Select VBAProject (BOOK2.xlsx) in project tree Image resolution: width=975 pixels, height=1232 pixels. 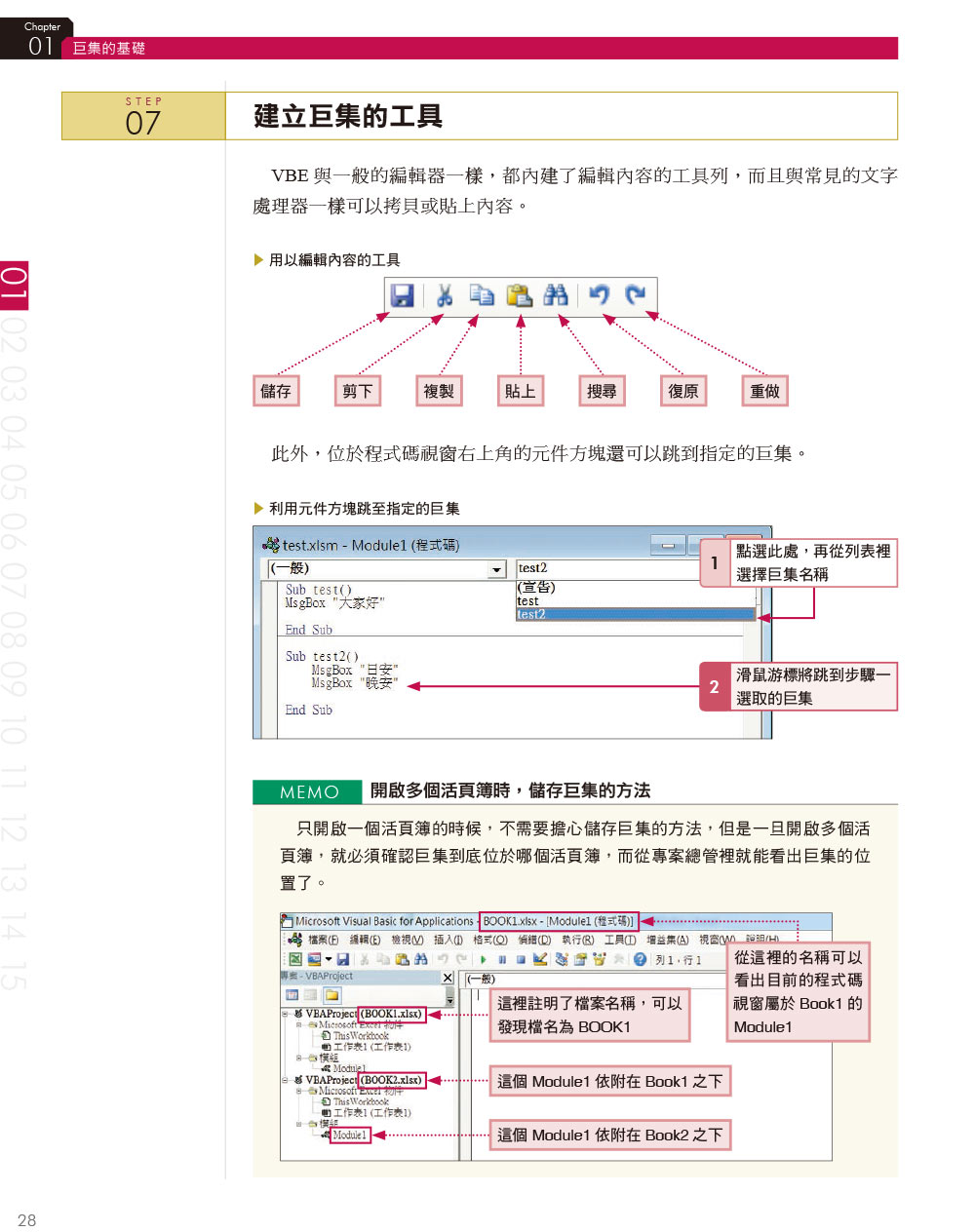(x=364, y=1080)
